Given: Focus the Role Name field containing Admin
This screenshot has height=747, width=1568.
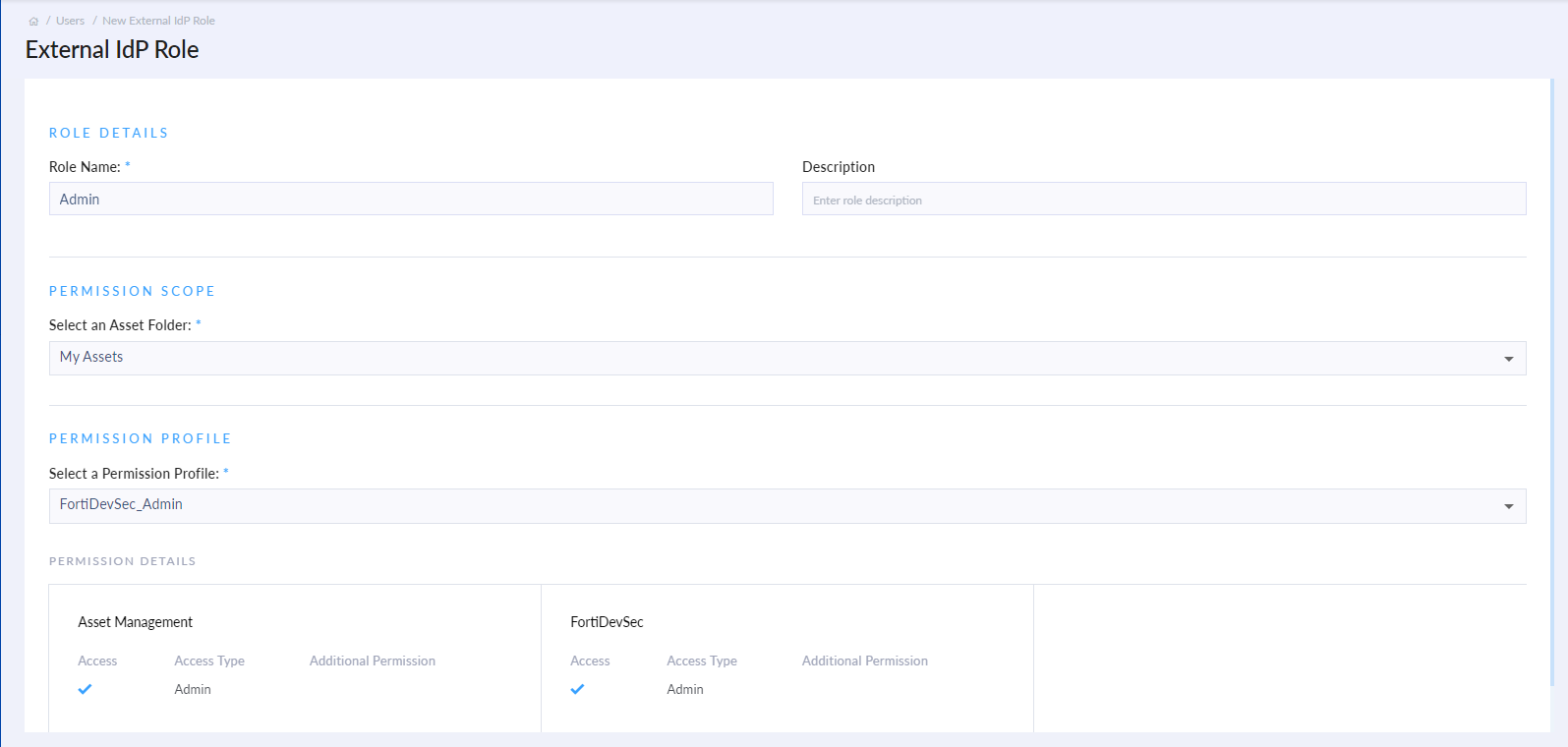Looking at the screenshot, I should 411,199.
